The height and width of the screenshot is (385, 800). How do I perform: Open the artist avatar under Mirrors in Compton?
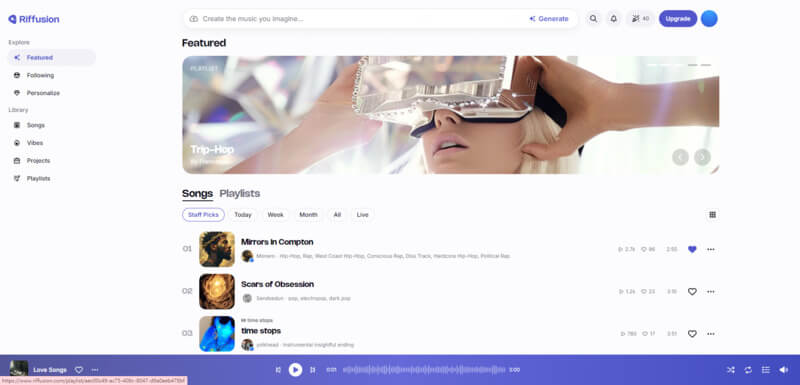pos(247,256)
